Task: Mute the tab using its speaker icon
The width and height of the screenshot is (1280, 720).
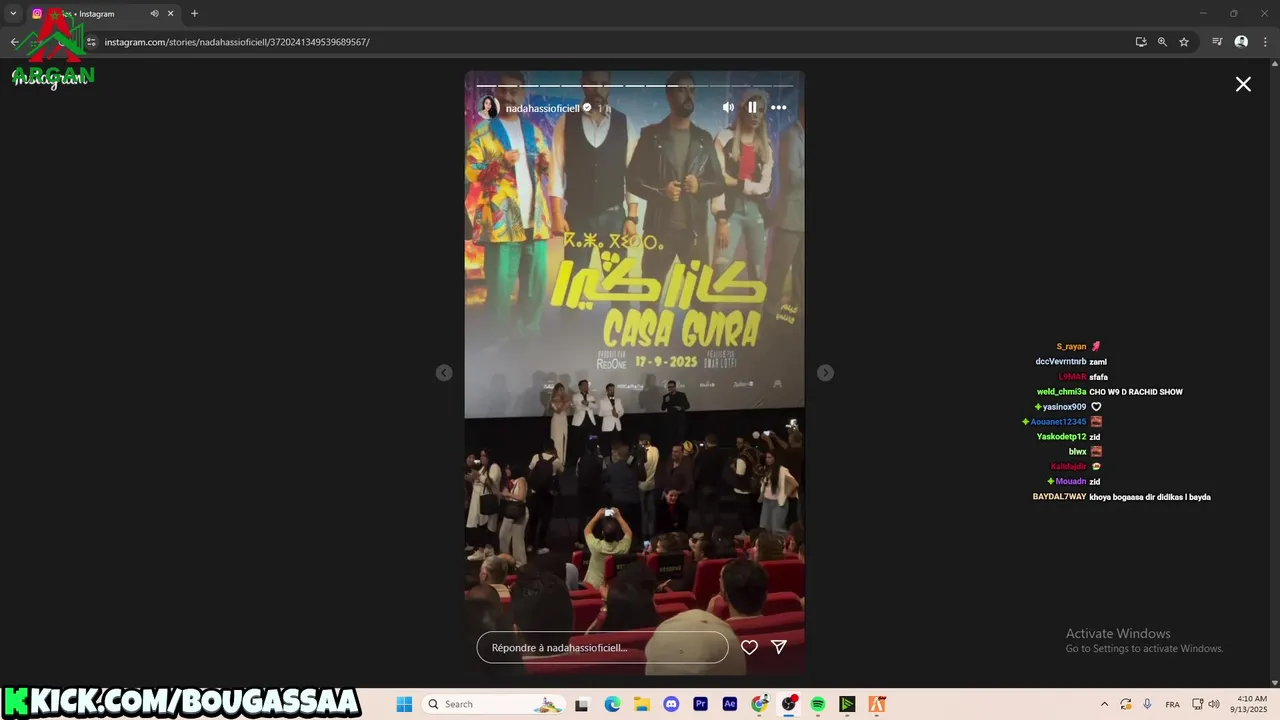Action: coord(154,14)
